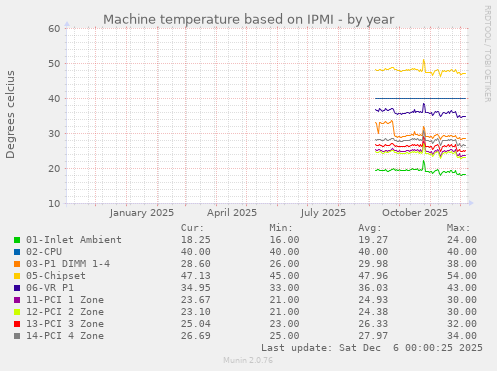Viewport: 497px width, 371px height.
Task: Select the '06-VR P1' legend label
Action: (50, 288)
